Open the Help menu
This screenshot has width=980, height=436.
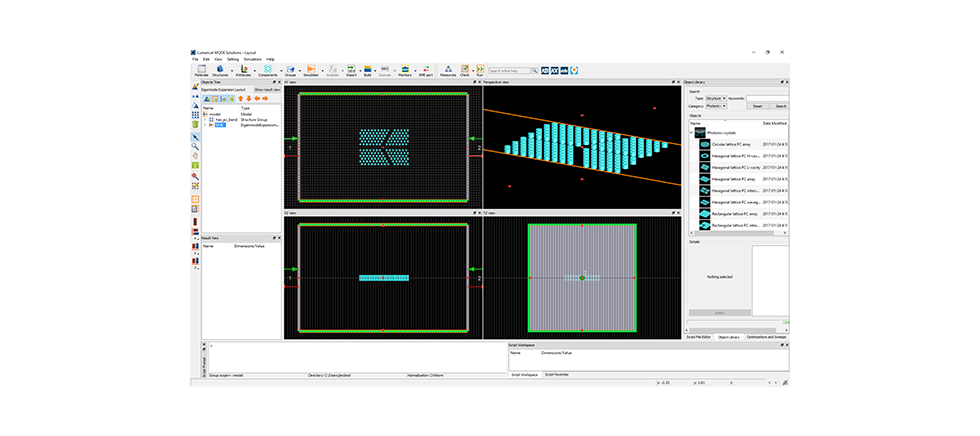(270, 59)
